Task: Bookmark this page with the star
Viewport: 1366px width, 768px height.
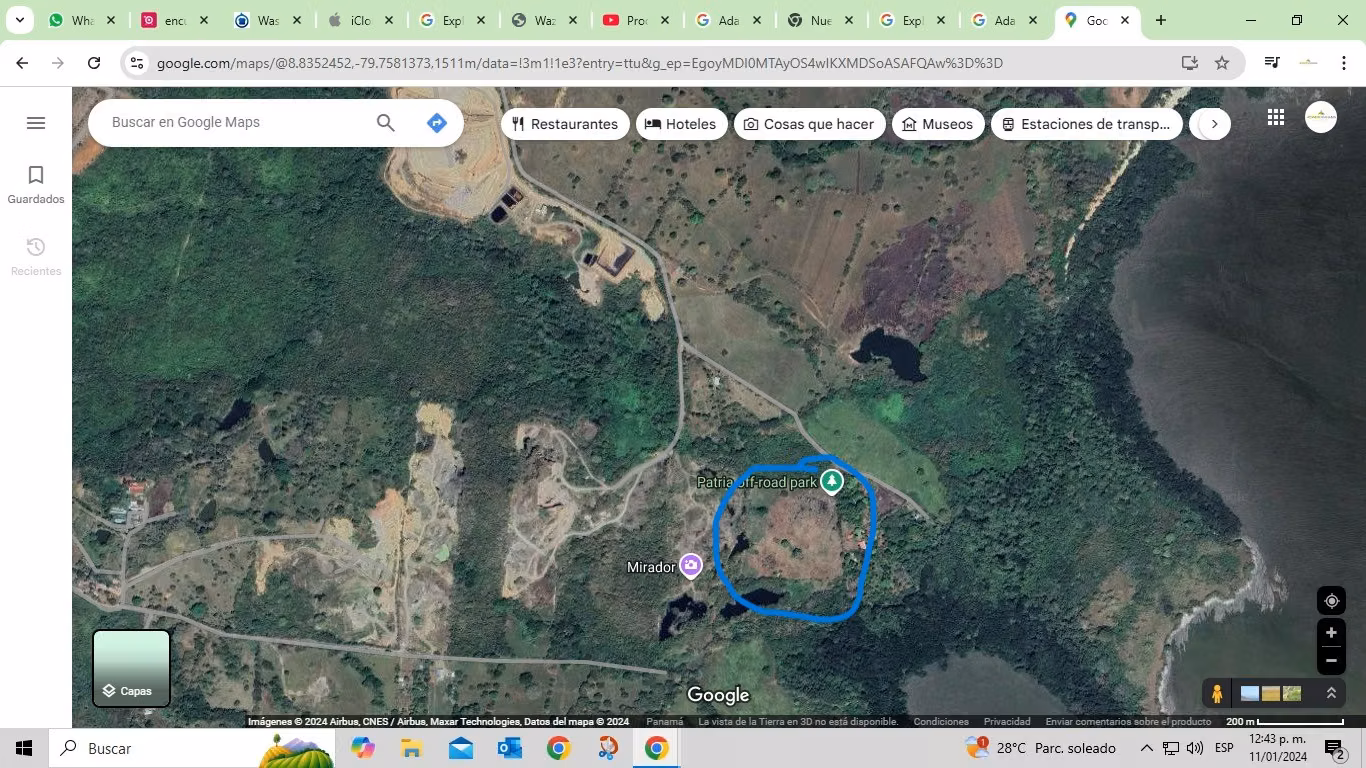Action: 1221,63
